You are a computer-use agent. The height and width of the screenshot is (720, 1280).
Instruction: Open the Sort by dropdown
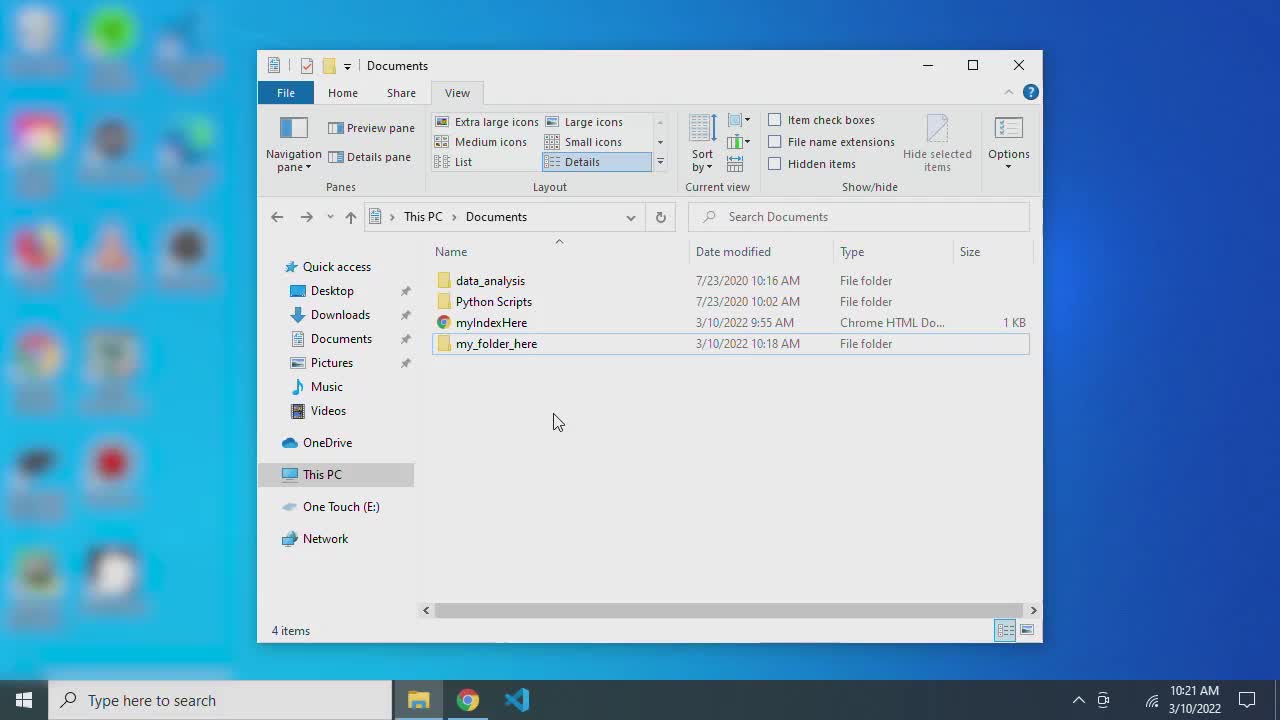703,143
